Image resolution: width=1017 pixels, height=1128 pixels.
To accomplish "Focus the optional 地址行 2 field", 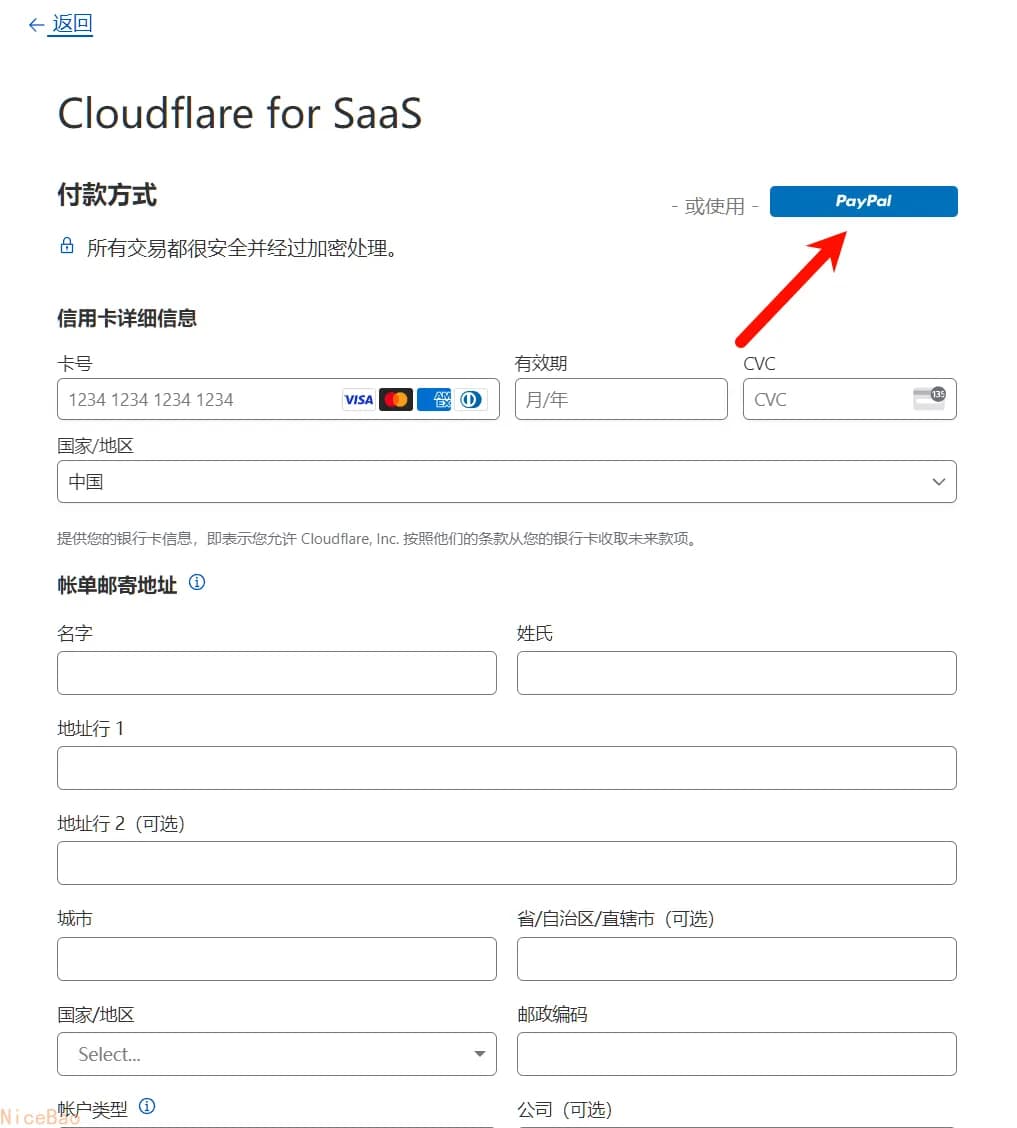I will (506, 863).
